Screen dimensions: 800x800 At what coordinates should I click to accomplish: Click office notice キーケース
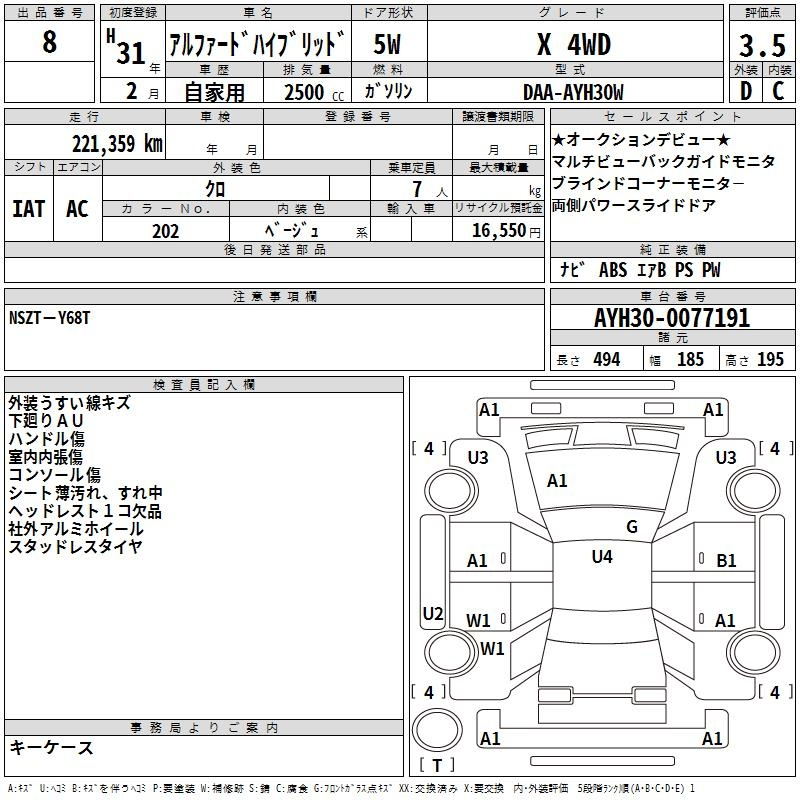point(52,747)
